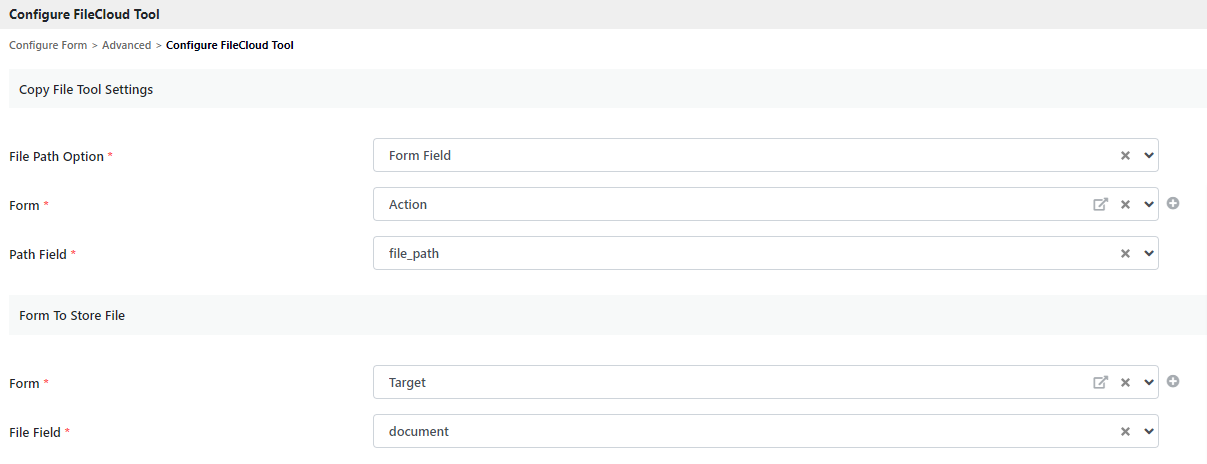Screen dimensions: 1207x464
Task: Navigate to the Advanced breadcrumb link
Action: tap(126, 45)
